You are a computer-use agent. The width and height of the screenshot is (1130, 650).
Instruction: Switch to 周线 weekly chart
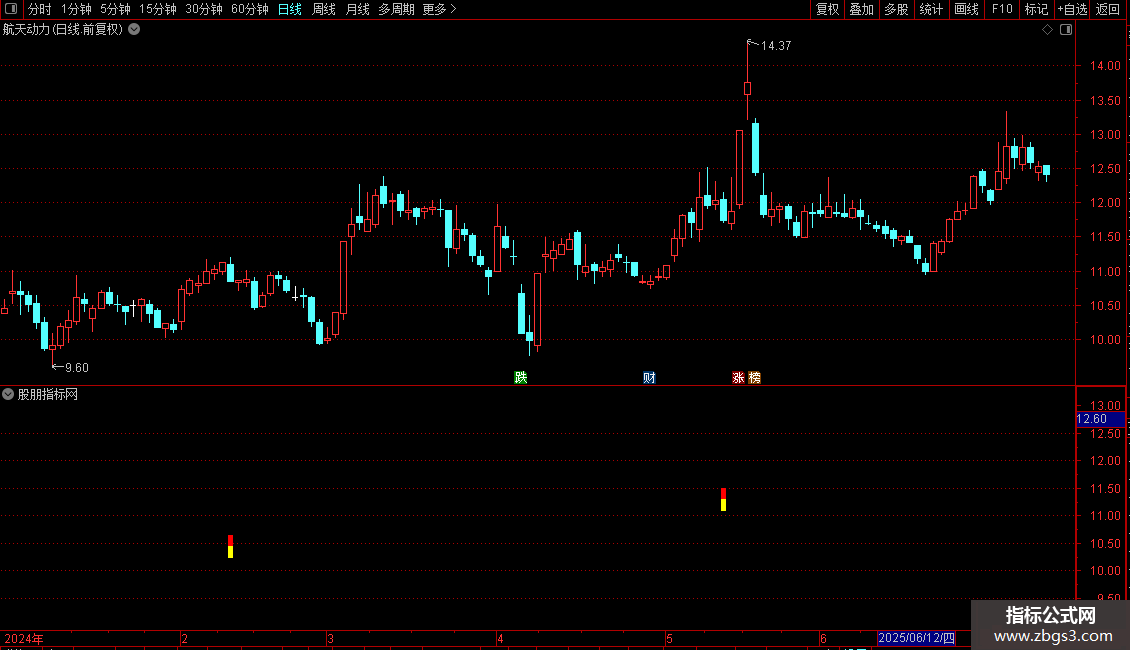tap(324, 9)
